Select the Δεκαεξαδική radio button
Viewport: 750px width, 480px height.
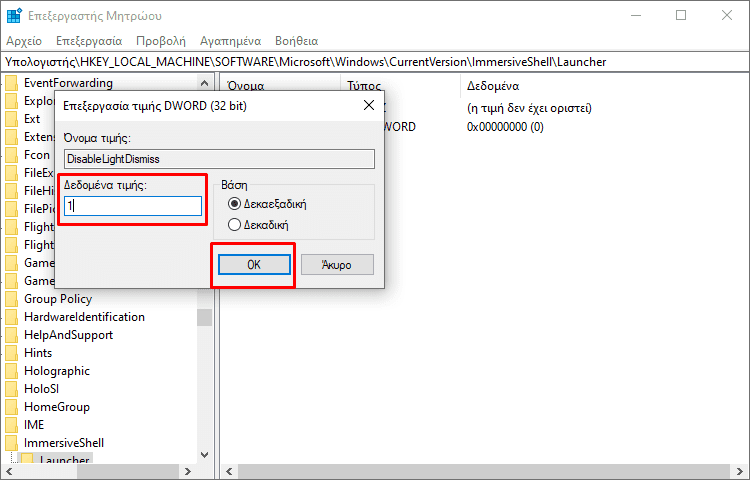234,204
